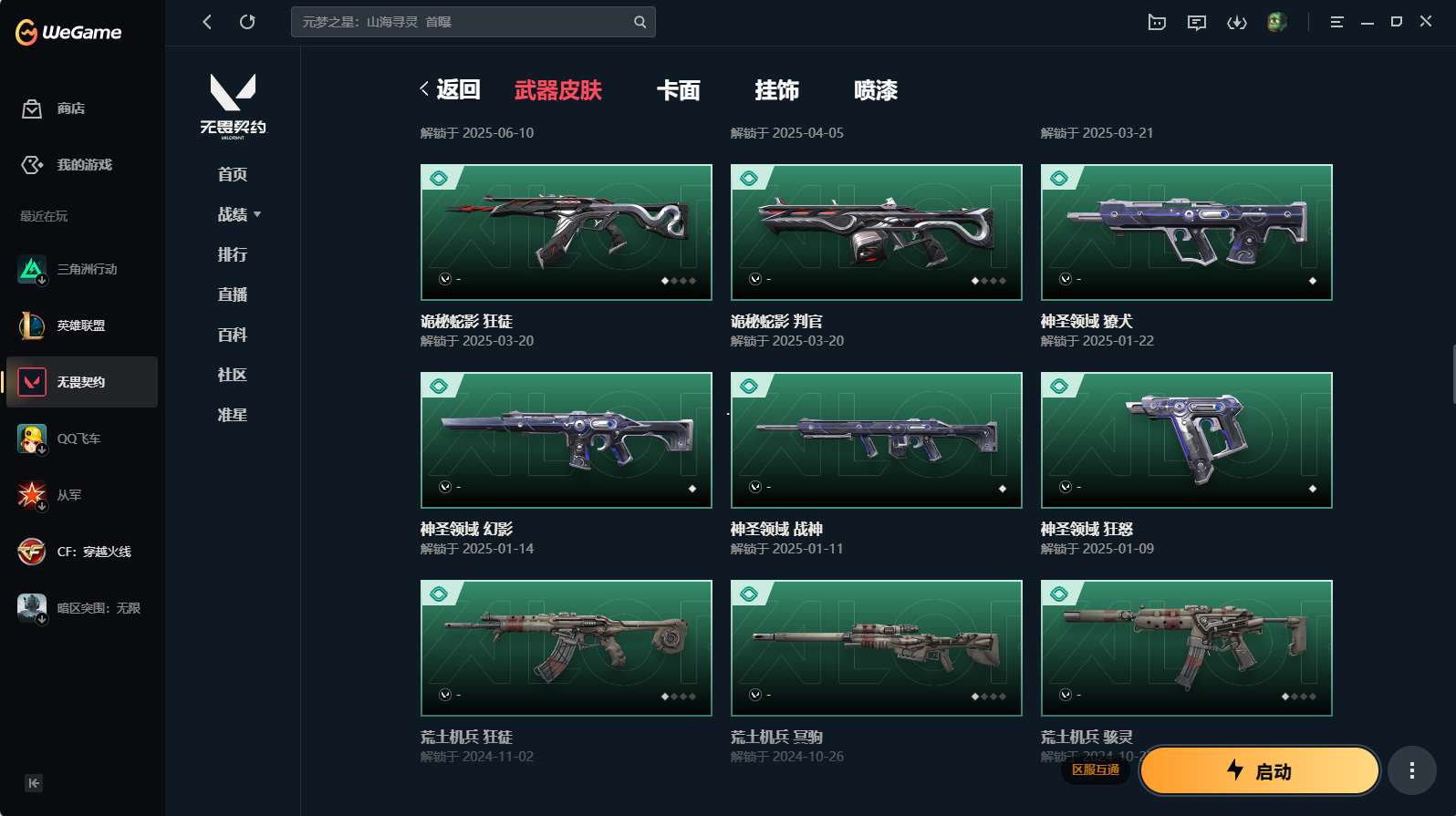1456x816 pixels.
Task: Collapse the sidebar with the bottom-left arrow icon
Action: coord(34,783)
